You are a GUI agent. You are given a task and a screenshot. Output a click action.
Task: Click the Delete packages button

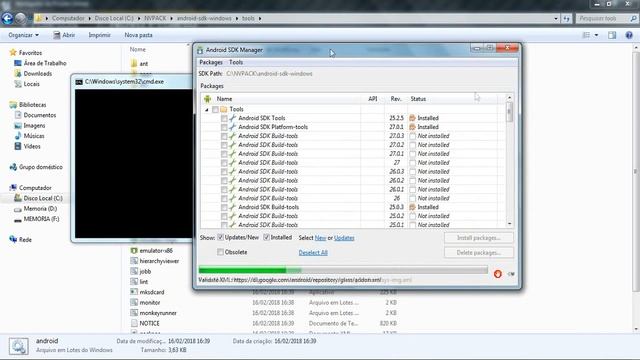pyautogui.click(x=479, y=253)
